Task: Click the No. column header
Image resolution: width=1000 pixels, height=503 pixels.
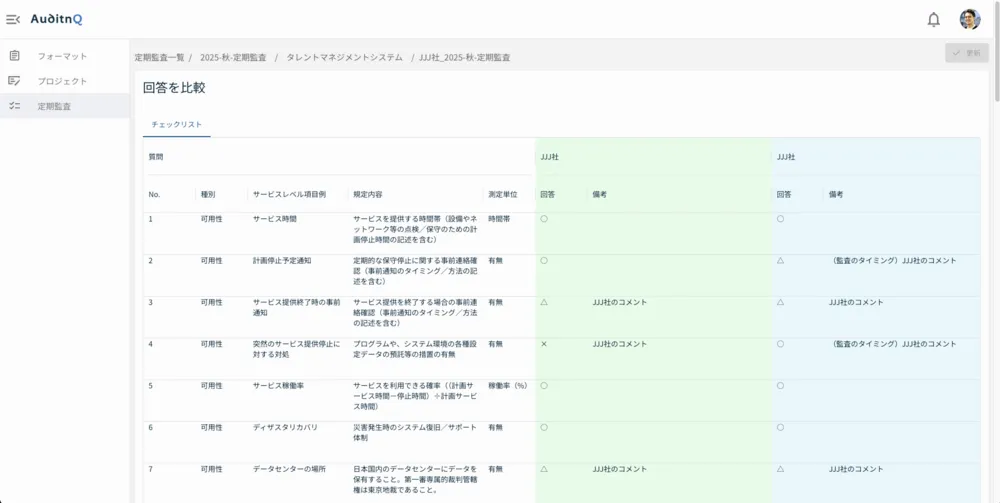Action: 154,194
